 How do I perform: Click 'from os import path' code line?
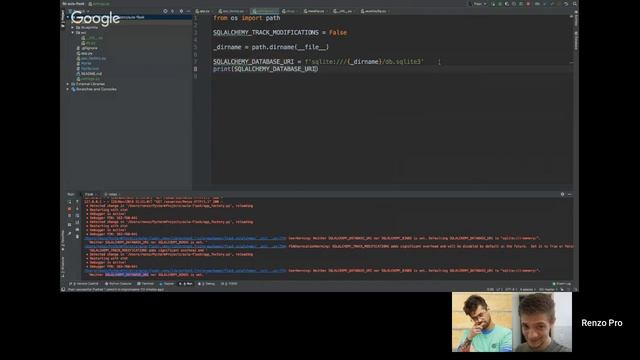[247, 18]
